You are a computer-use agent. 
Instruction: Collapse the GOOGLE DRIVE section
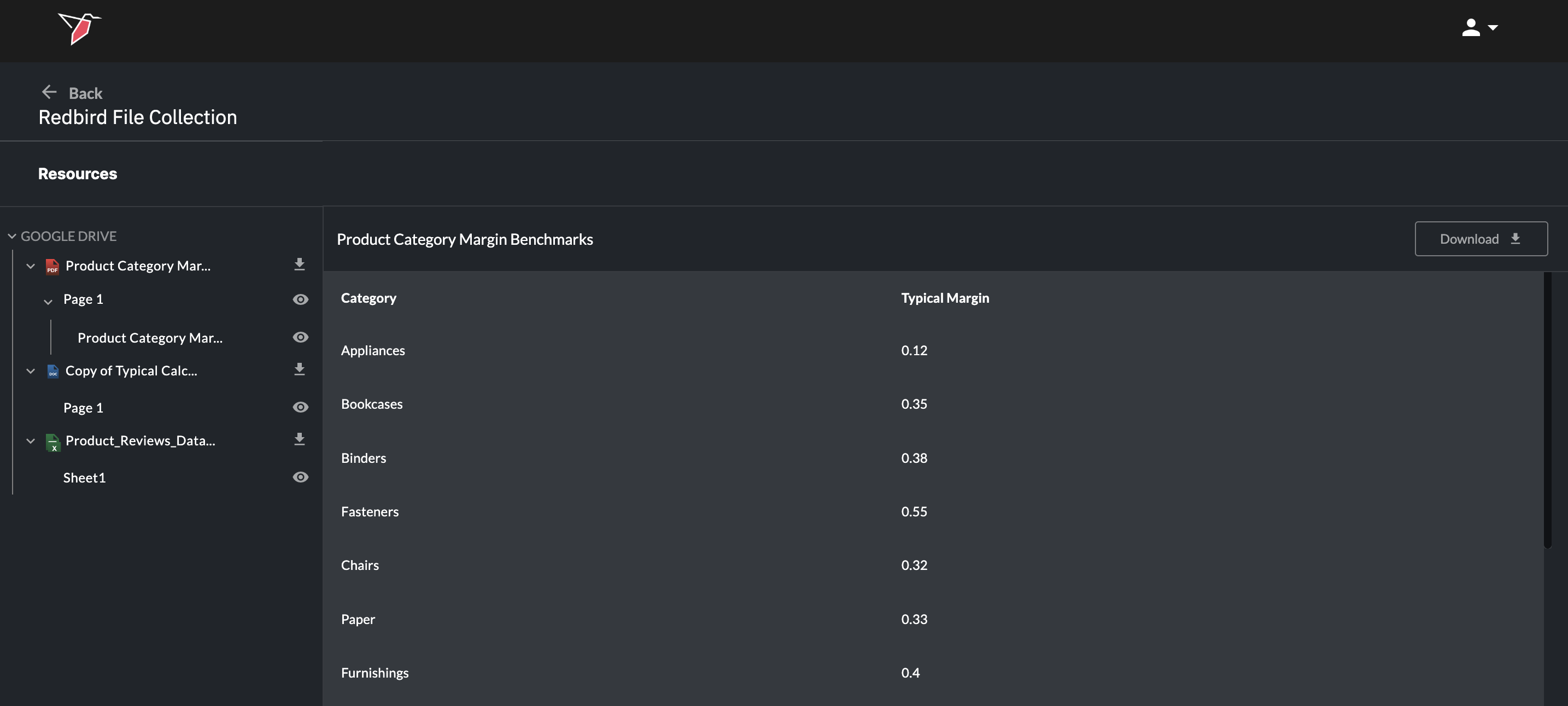[x=11, y=236]
